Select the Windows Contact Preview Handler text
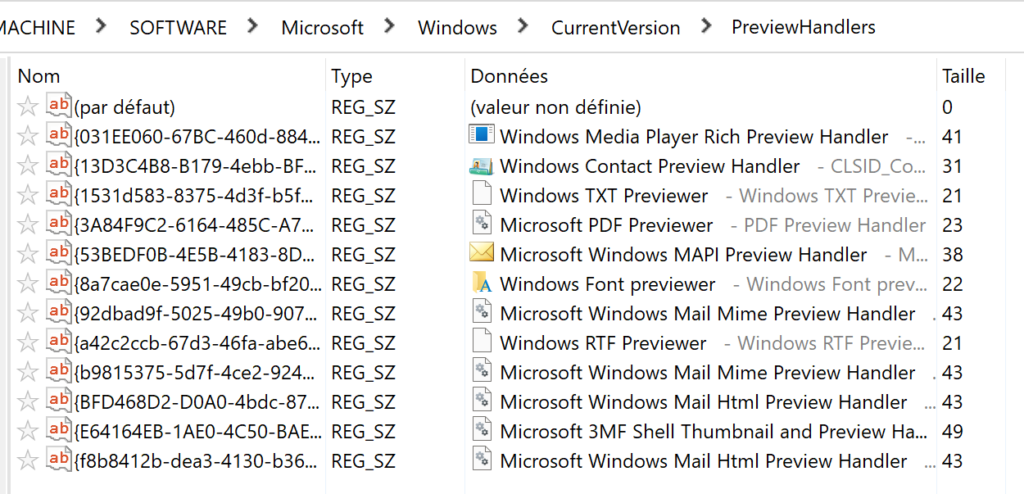 coord(650,166)
